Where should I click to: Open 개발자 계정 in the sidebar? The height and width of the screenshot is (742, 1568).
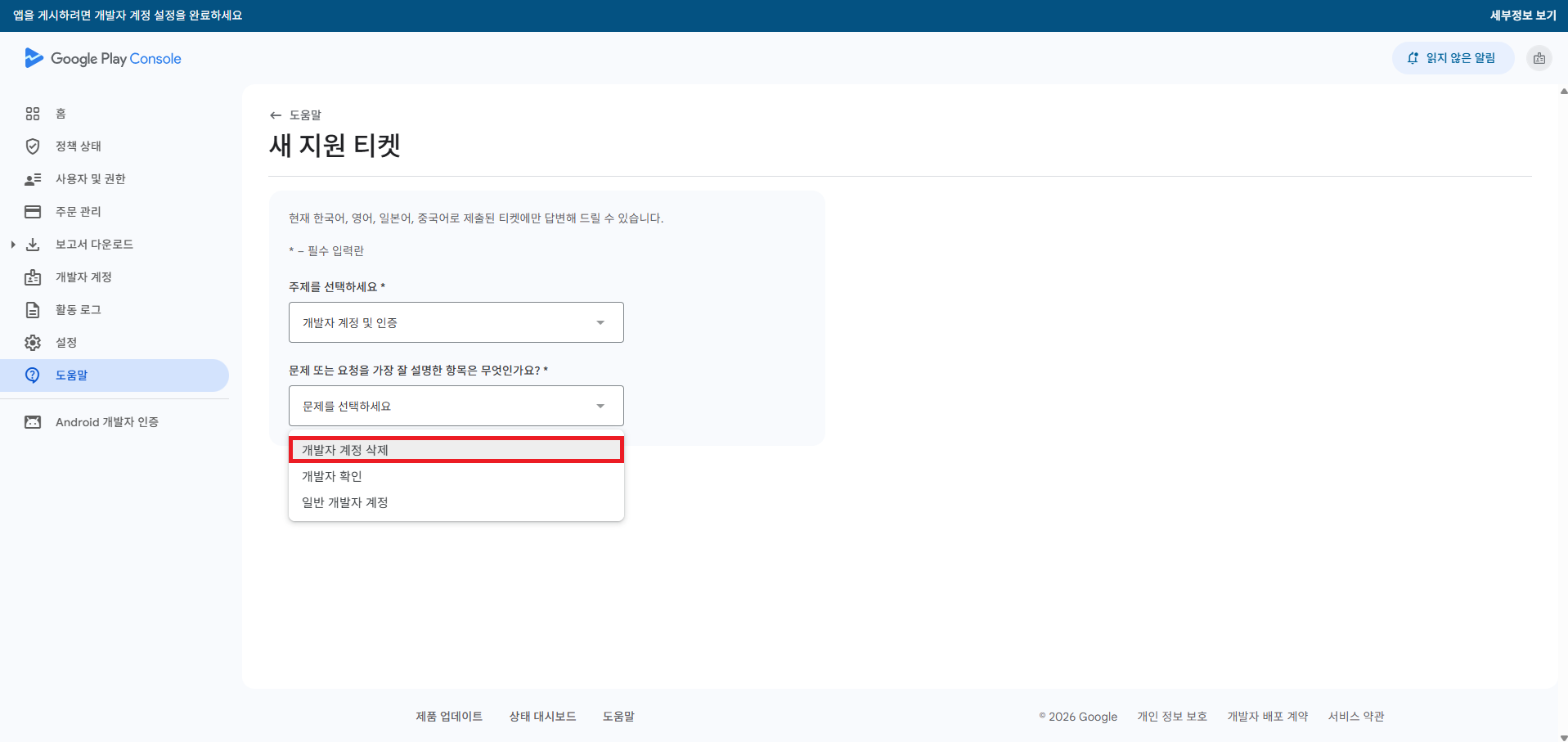pos(115,277)
